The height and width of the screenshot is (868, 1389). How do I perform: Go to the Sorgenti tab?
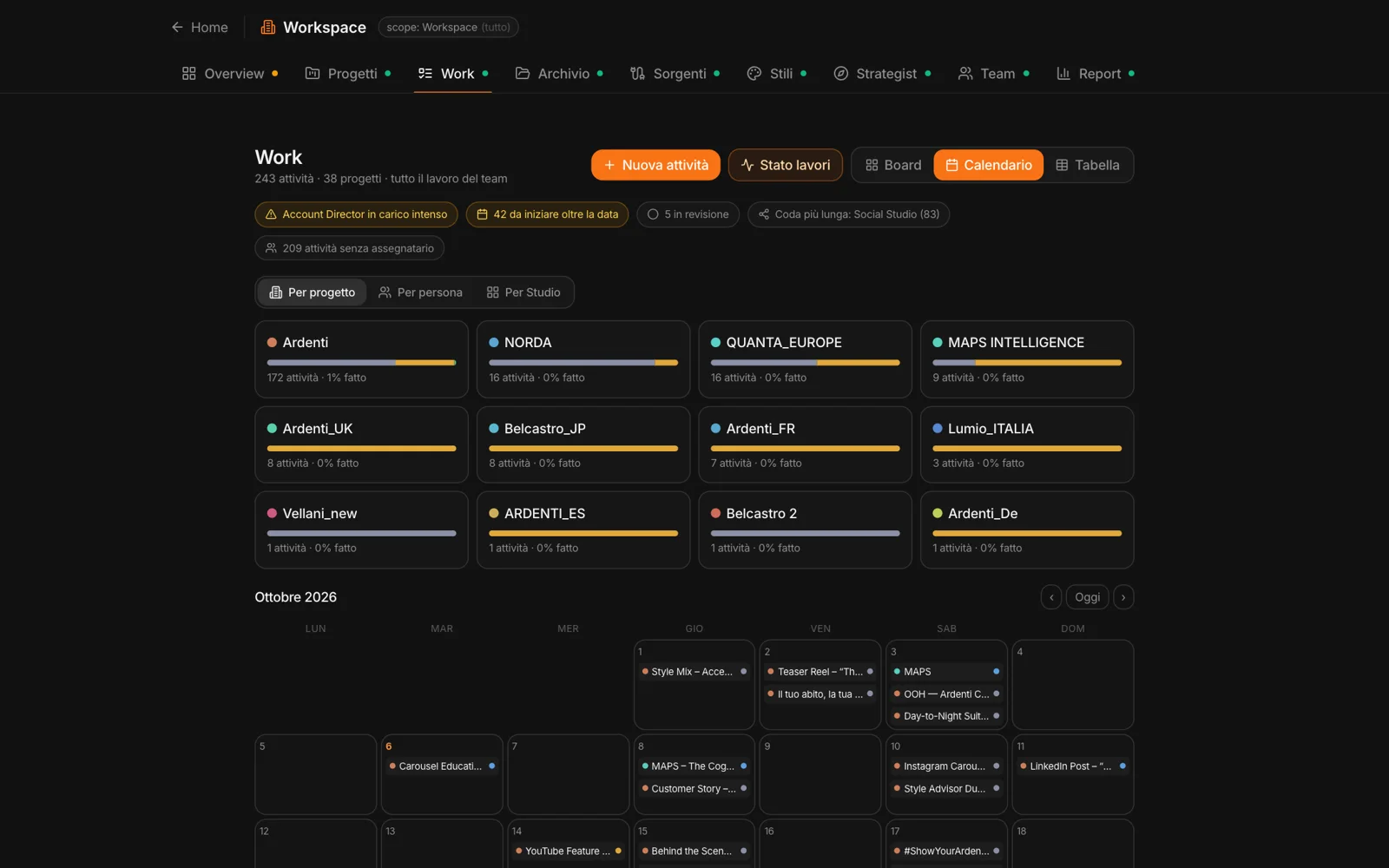[x=675, y=74]
